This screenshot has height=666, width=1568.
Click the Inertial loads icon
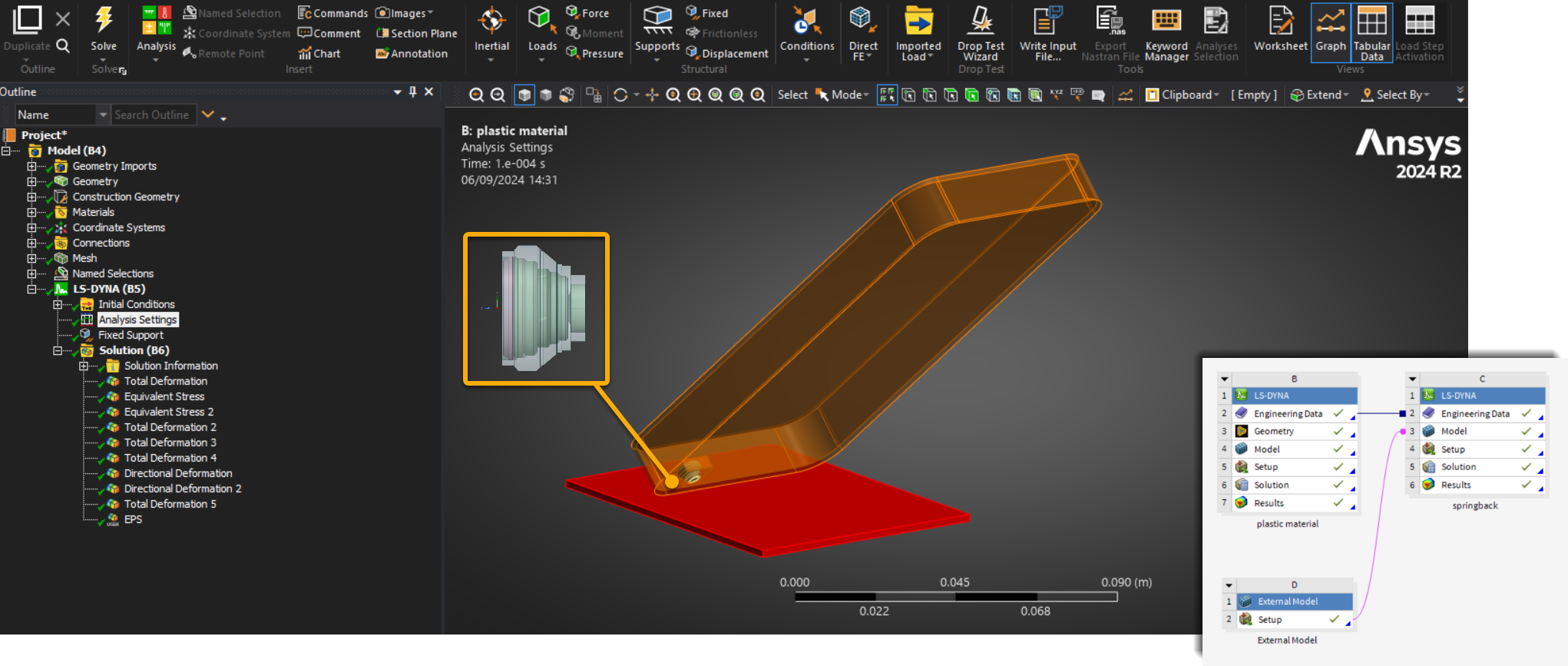491,21
